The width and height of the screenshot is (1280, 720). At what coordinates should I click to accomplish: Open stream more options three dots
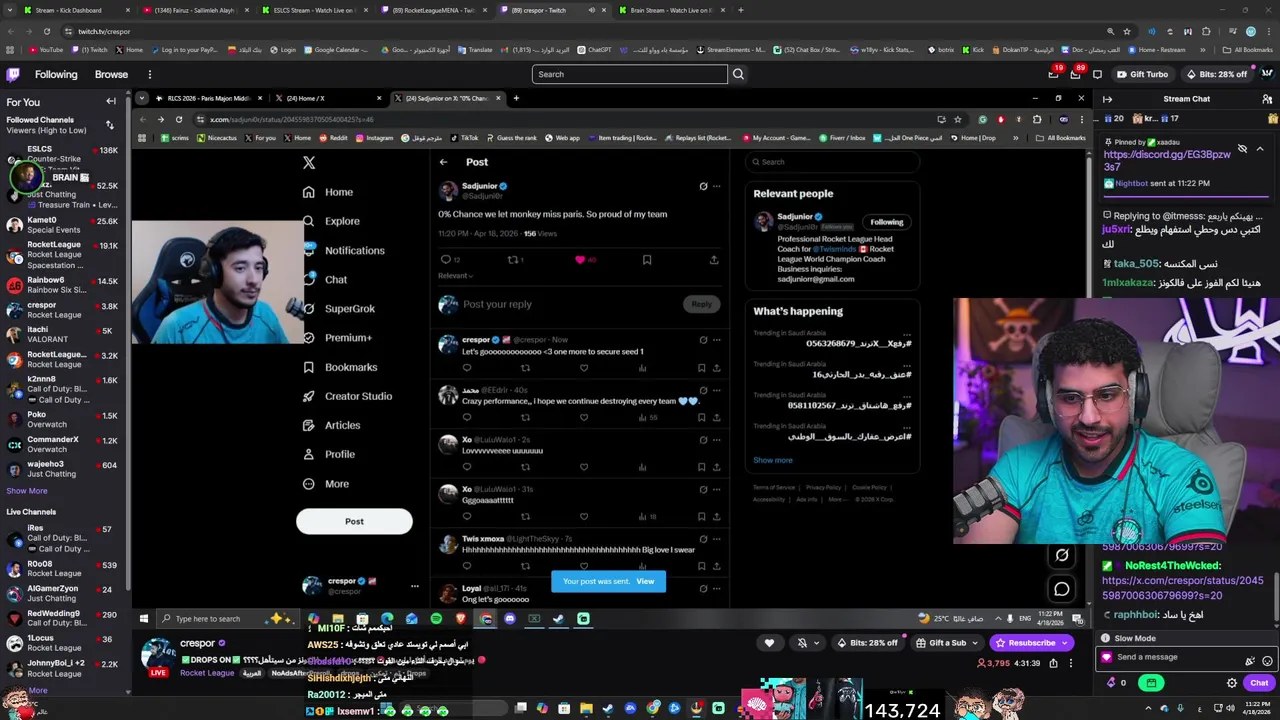[1070, 663]
